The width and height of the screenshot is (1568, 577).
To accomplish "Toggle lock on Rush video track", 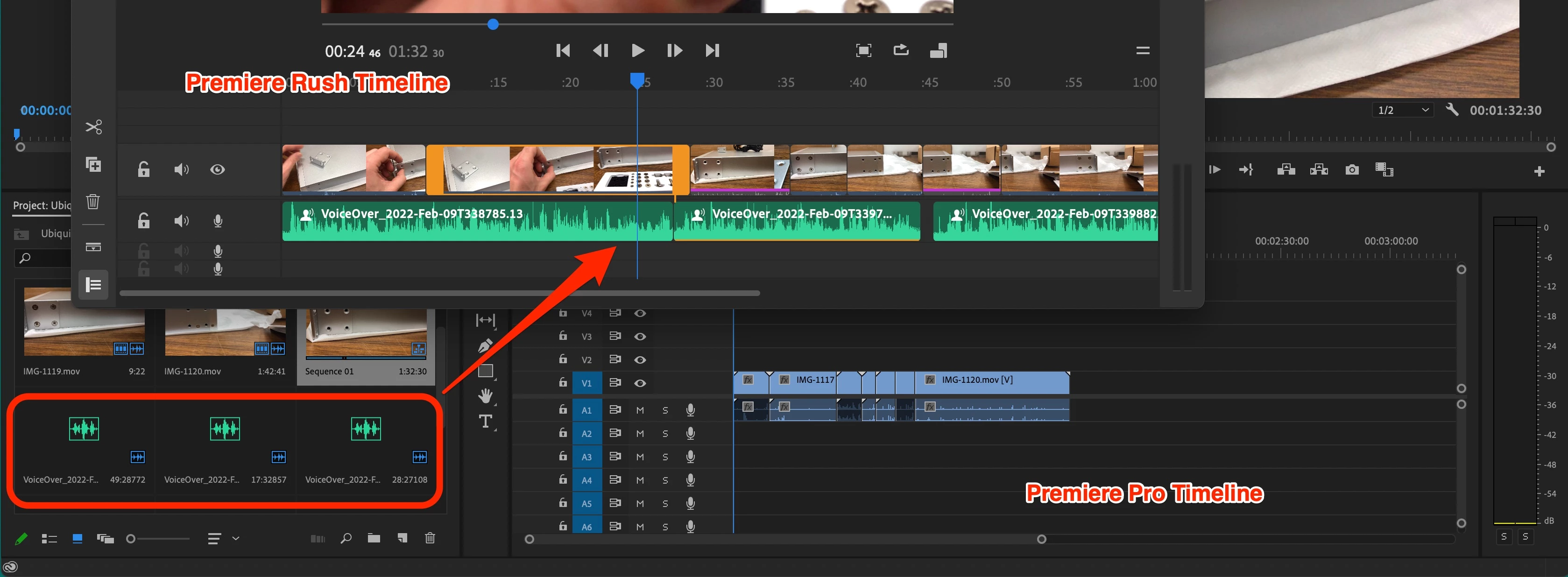I will 144,169.
